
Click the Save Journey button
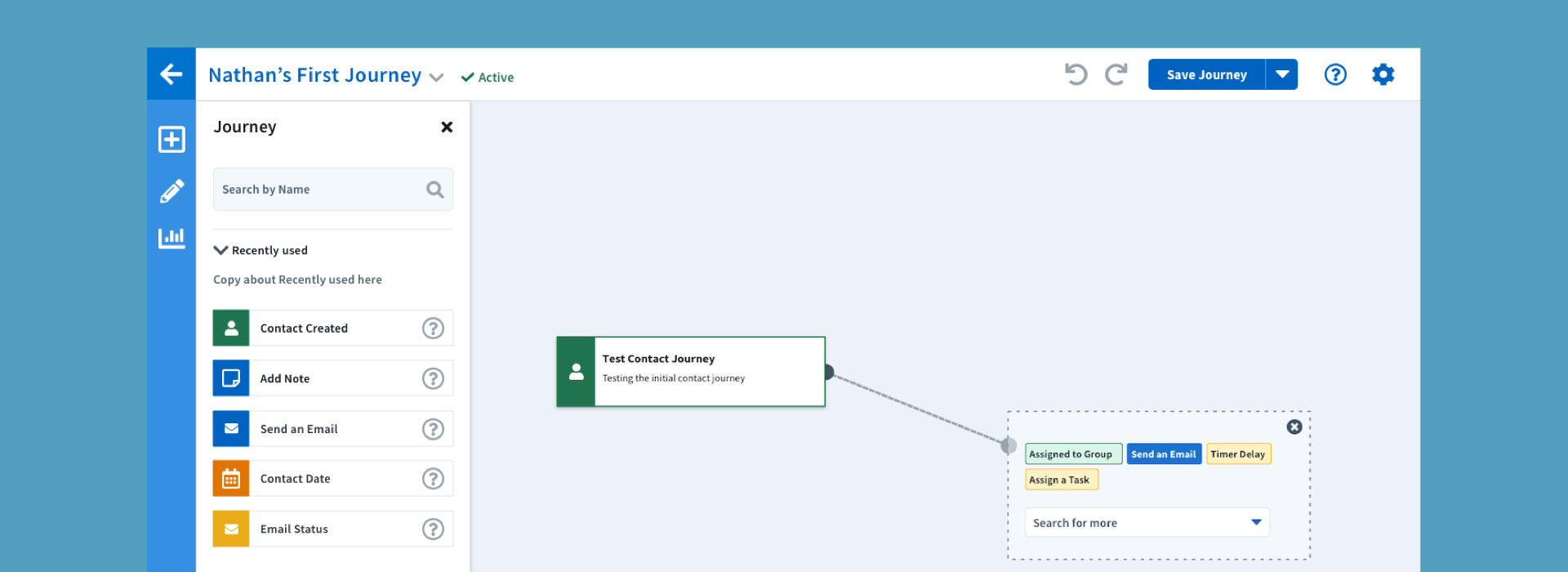tap(1206, 74)
